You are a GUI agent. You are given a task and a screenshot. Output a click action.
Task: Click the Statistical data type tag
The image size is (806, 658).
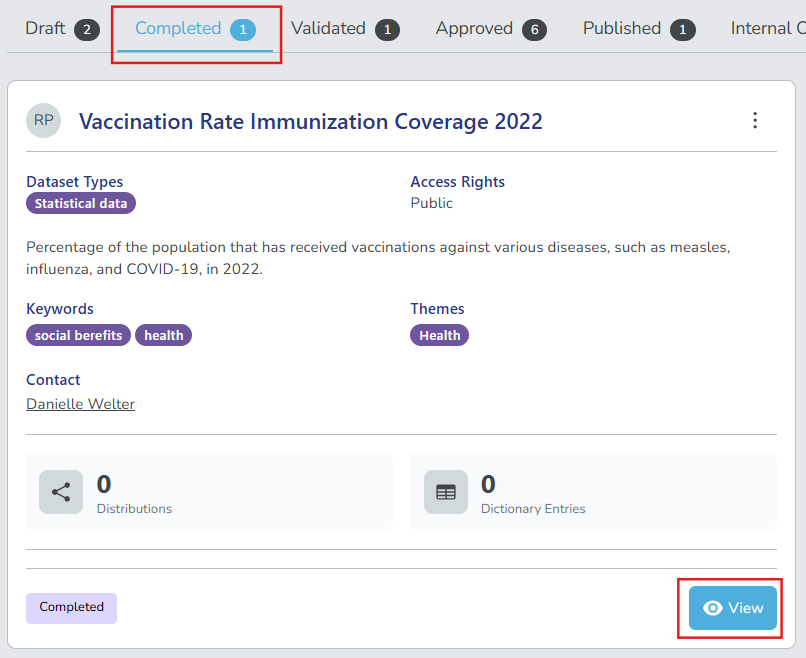click(81, 204)
